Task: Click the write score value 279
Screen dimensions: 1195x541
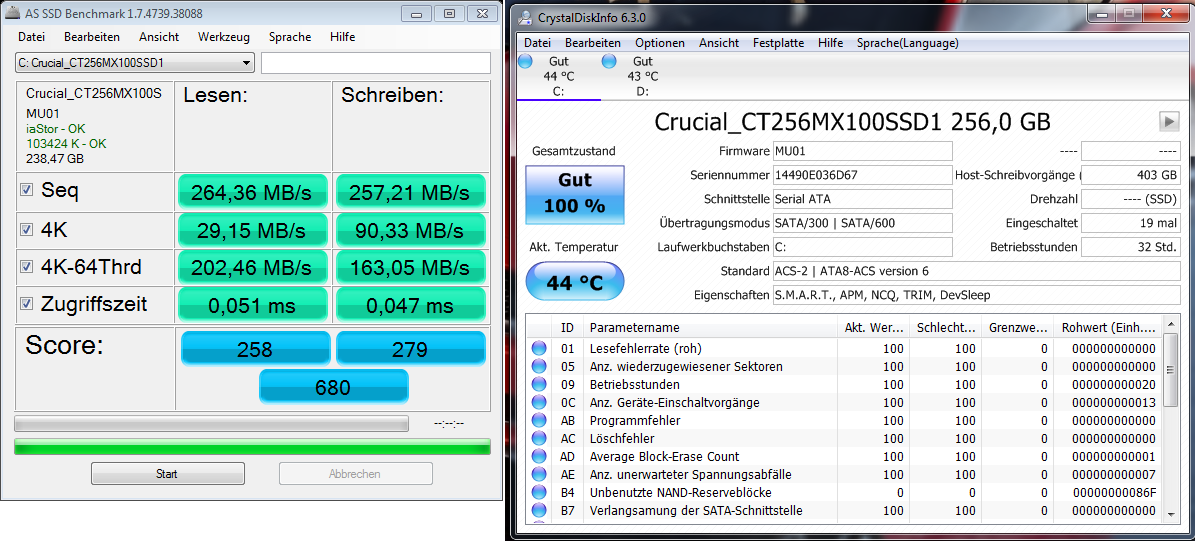Action: click(x=411, y=349)
